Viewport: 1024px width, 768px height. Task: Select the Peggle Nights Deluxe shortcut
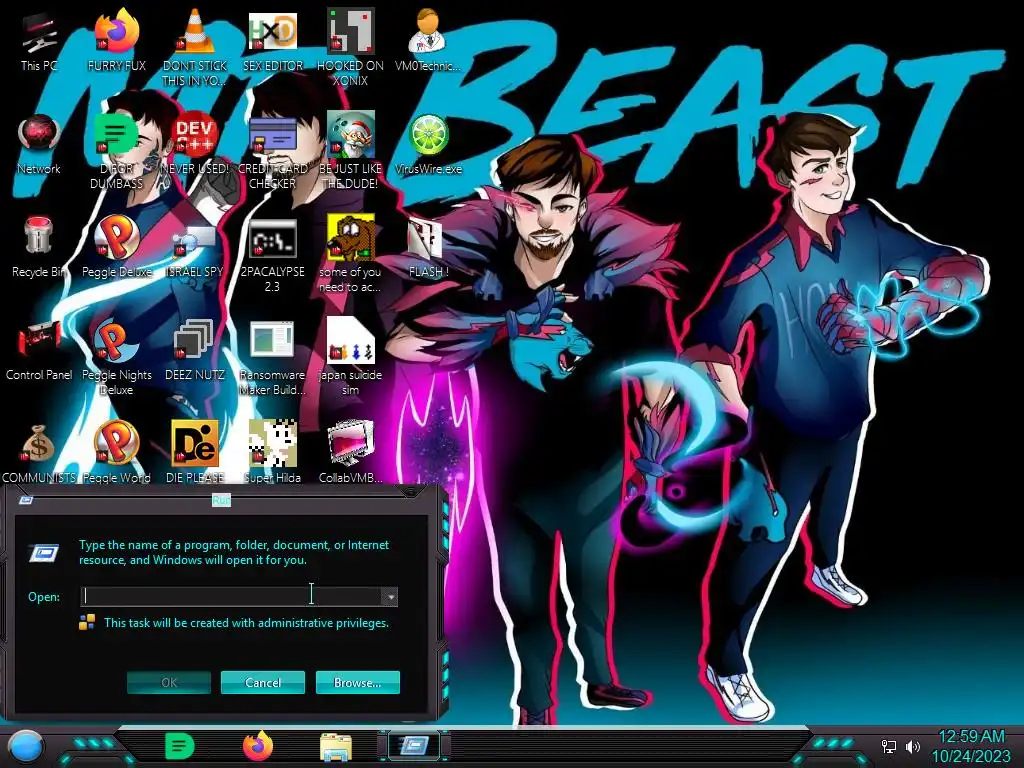pos(116,357)
